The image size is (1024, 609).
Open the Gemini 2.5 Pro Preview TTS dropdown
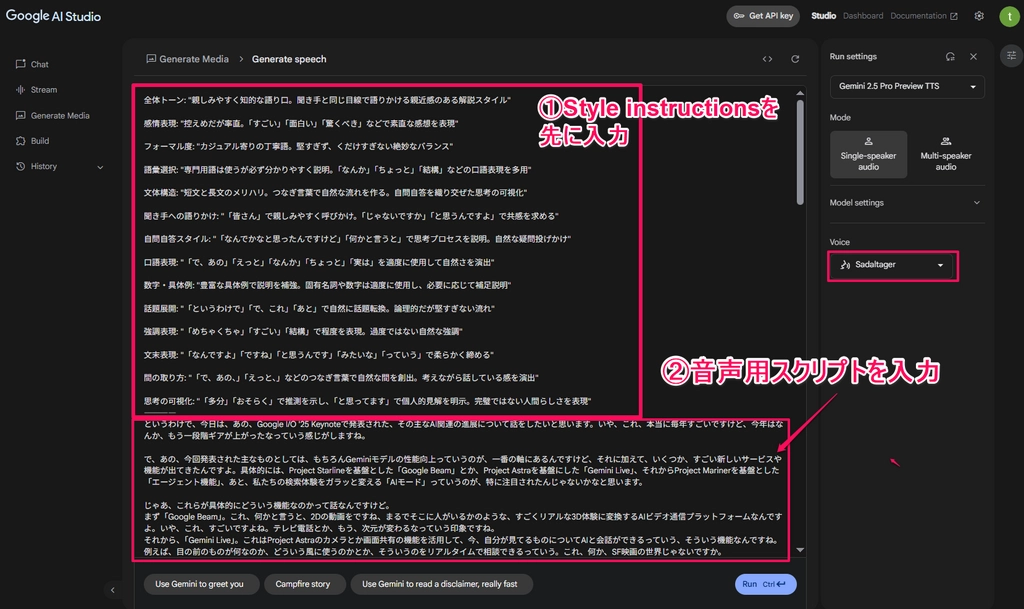pyautogui.click(x=907, y=86)
